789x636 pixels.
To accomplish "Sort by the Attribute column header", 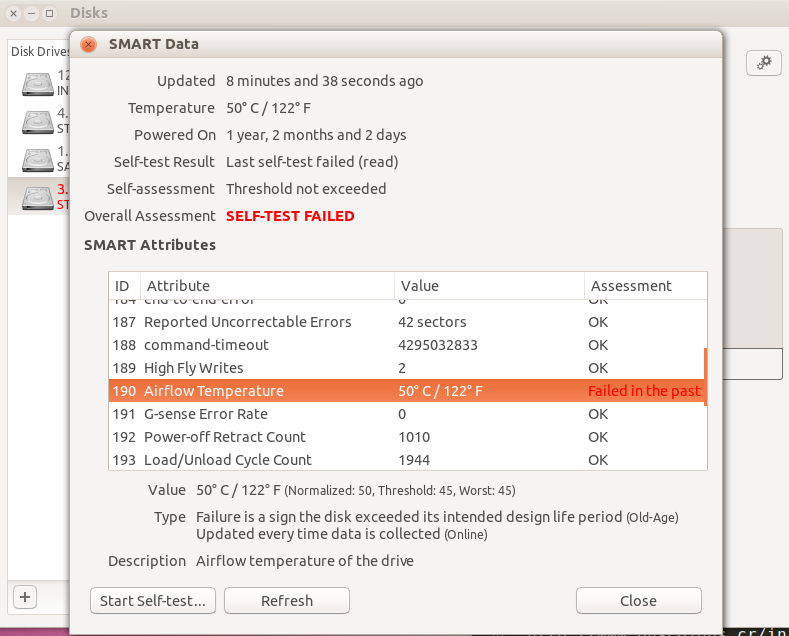I will (267, 286).
